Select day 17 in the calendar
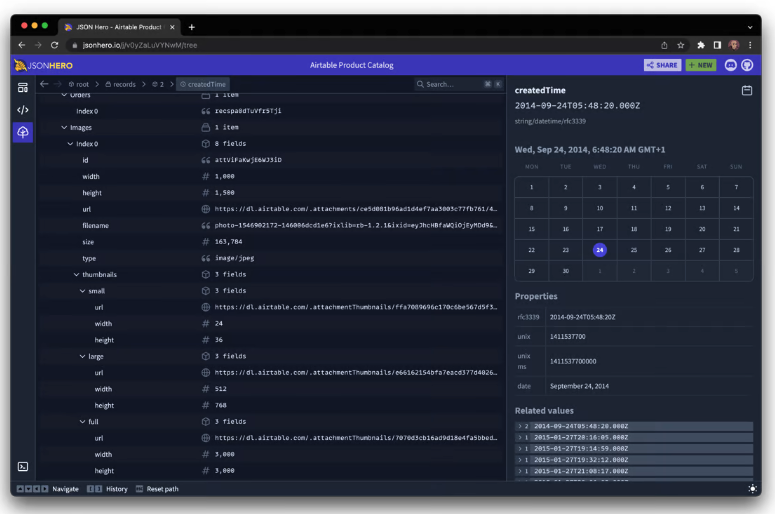 click(600, 229)
